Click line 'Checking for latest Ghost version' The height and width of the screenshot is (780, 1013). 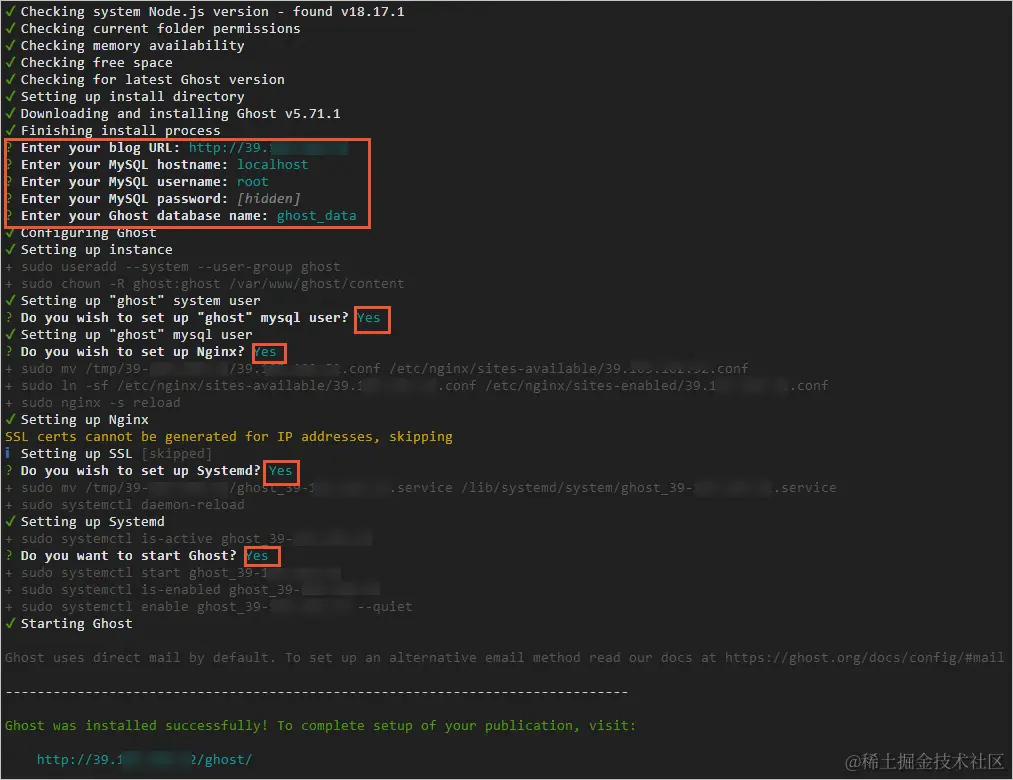145,79
